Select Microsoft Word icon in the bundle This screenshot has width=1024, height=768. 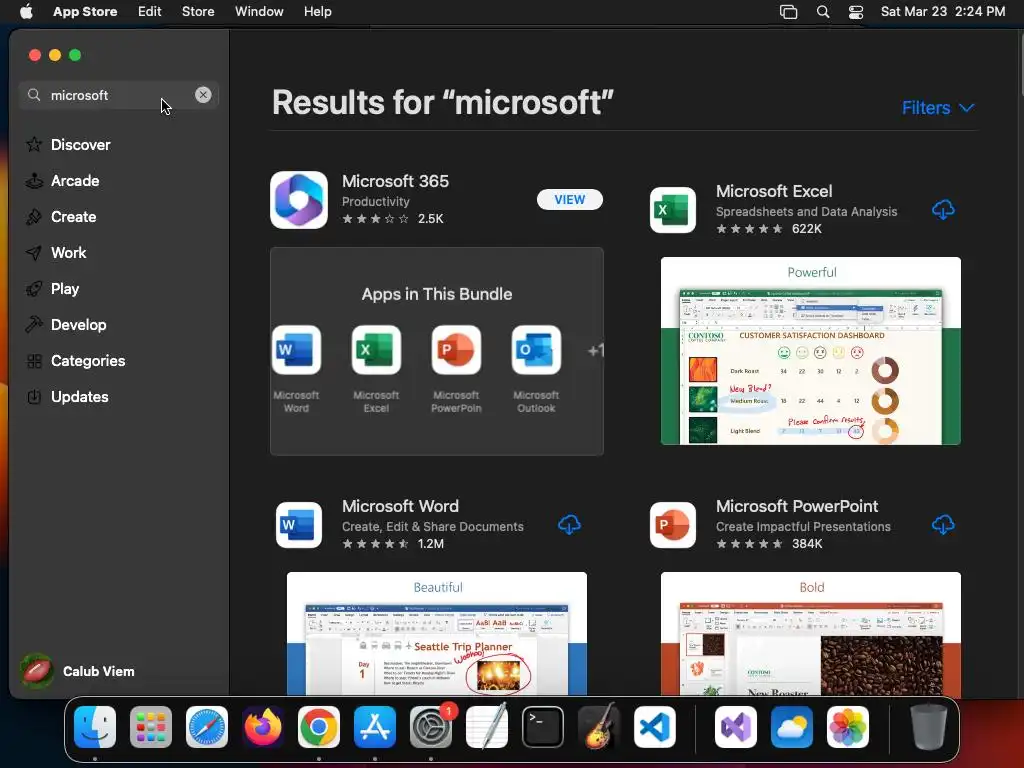coord(296,350)
